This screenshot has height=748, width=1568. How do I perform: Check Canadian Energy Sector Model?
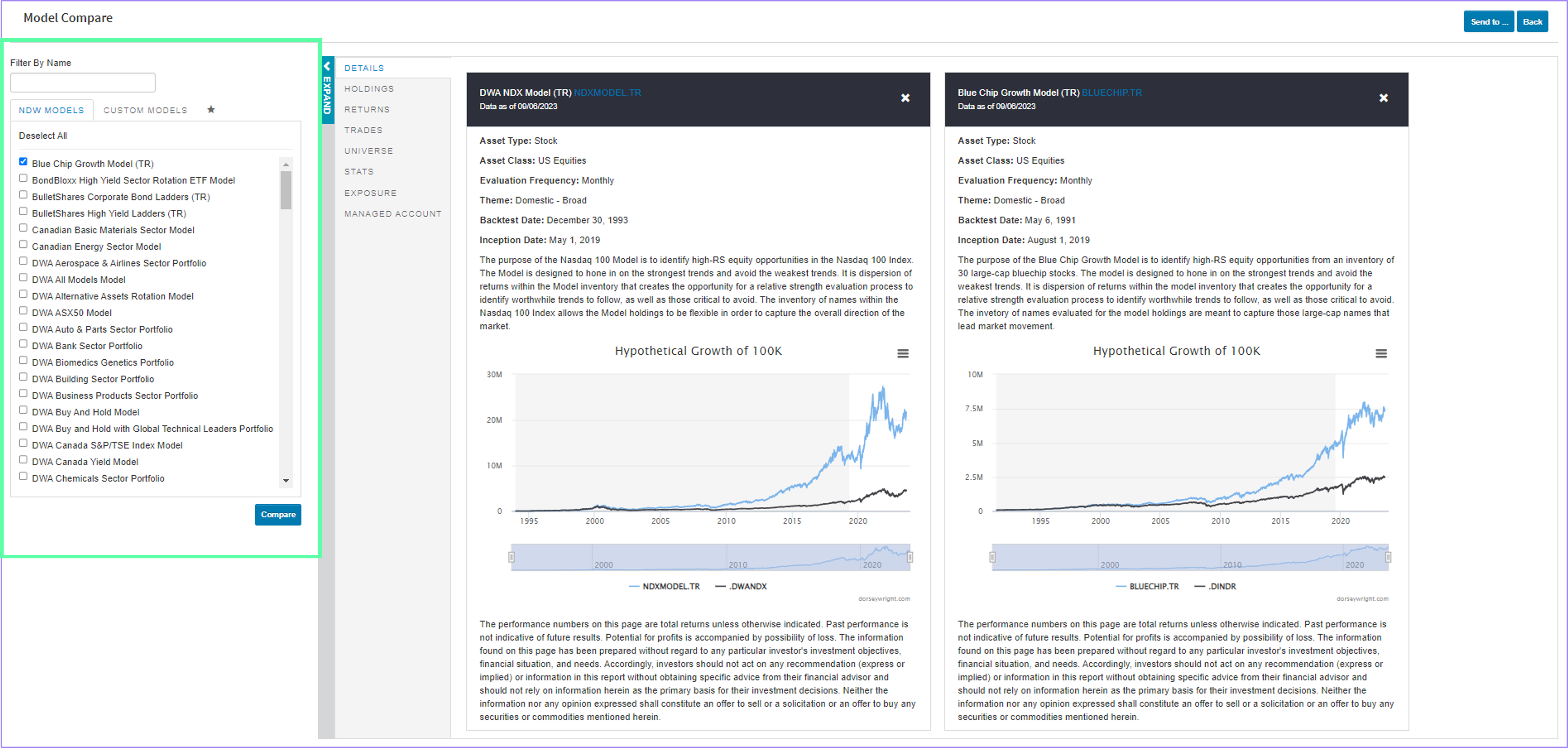[23, 244]
